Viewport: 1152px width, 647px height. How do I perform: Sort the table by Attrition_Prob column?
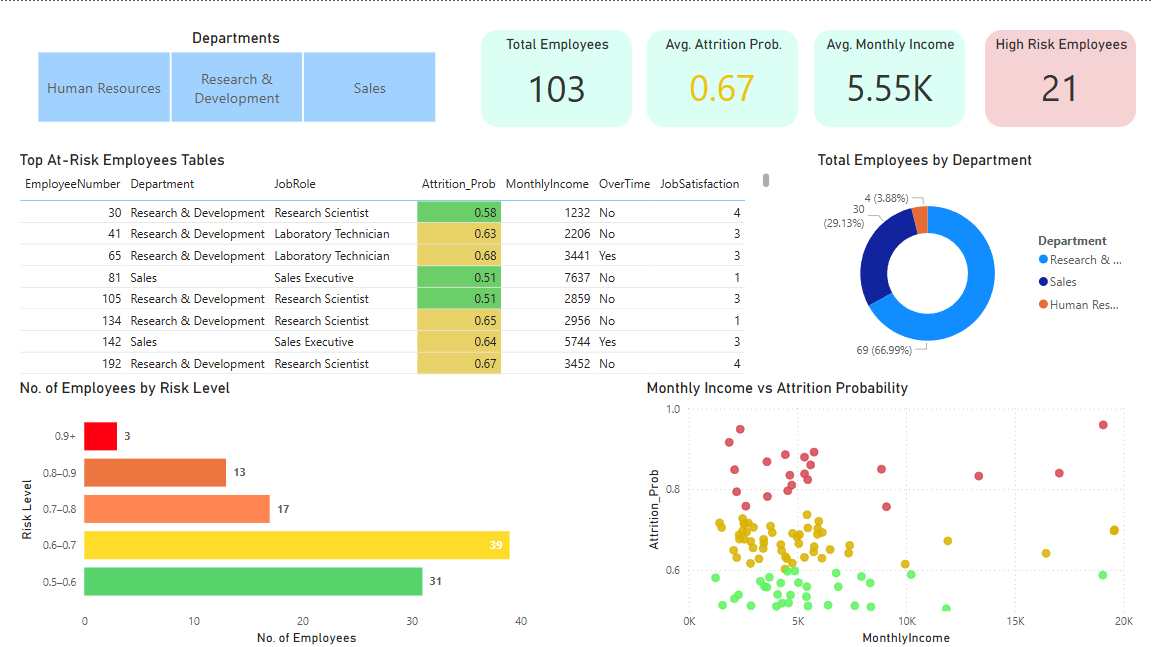point(459,183)
